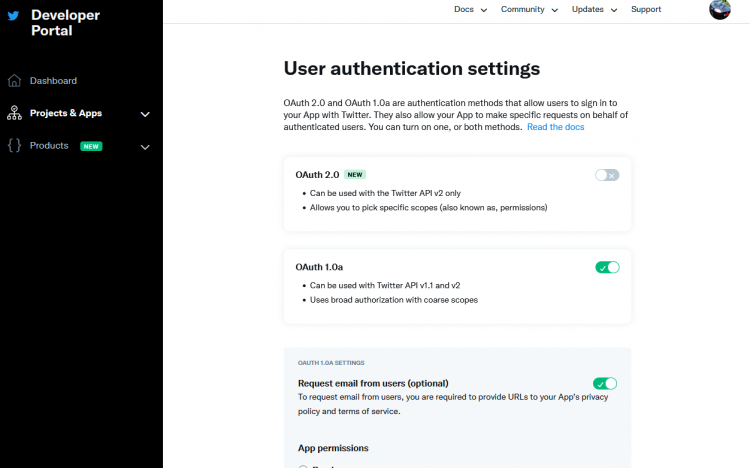Select the Dashboard sidebar label

pos(53,81)
